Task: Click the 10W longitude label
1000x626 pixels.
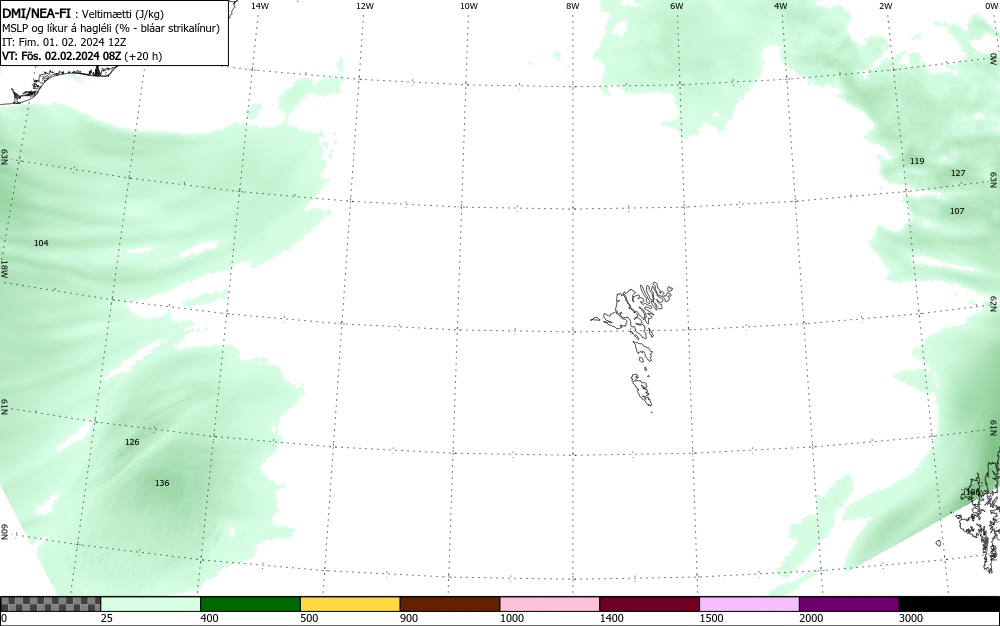Action: pyautogui.click(x=469, y=6)
